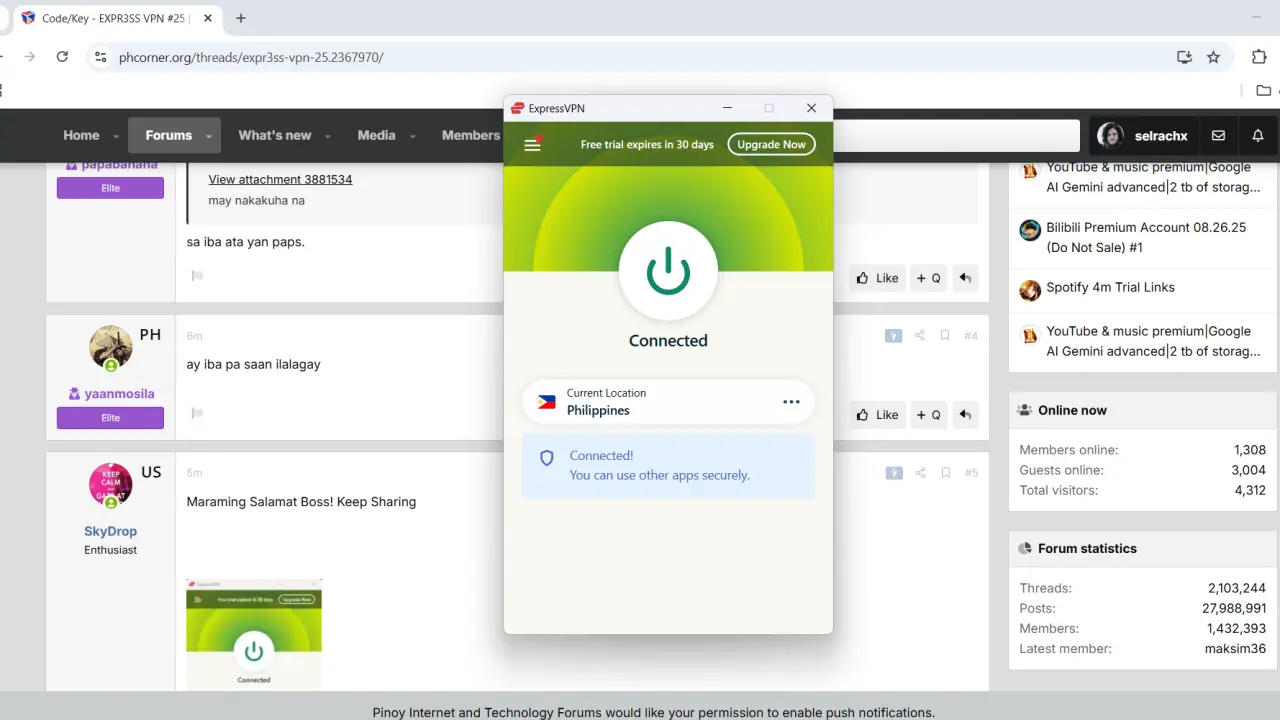The image size is (1280, 720).
Task: Expand the Home dropdown arrow
Action: pos(116,136)
